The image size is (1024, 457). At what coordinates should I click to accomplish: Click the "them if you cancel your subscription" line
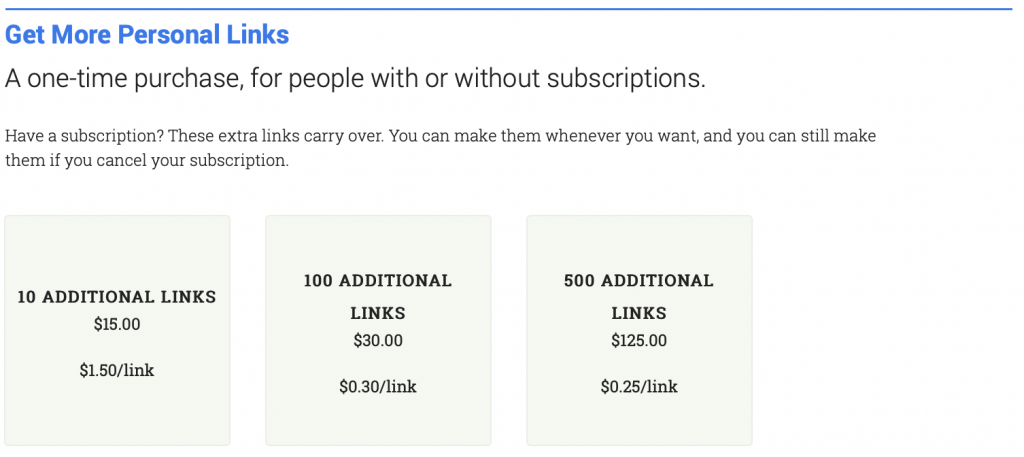point(147,160)
